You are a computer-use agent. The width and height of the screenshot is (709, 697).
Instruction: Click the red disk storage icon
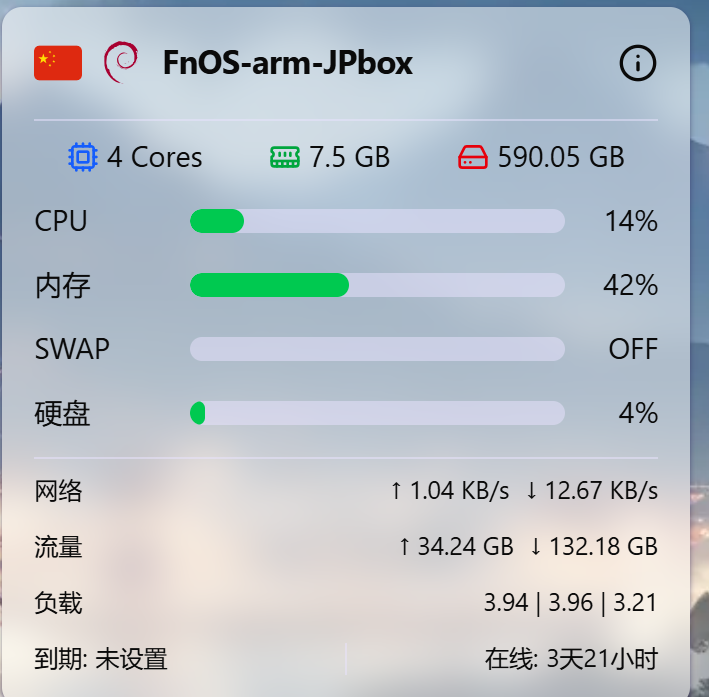[x=473, y=157]
